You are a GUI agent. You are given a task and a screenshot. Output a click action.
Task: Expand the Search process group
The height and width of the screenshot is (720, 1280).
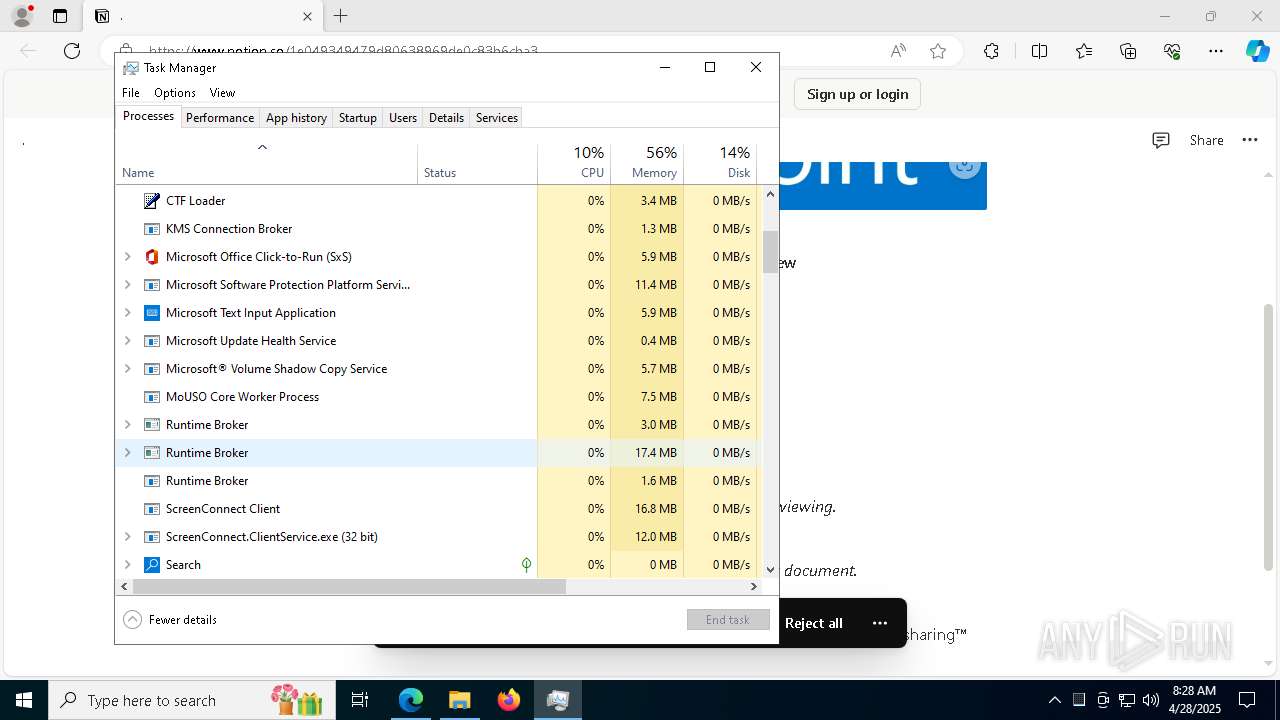click(x=127, y=565)
